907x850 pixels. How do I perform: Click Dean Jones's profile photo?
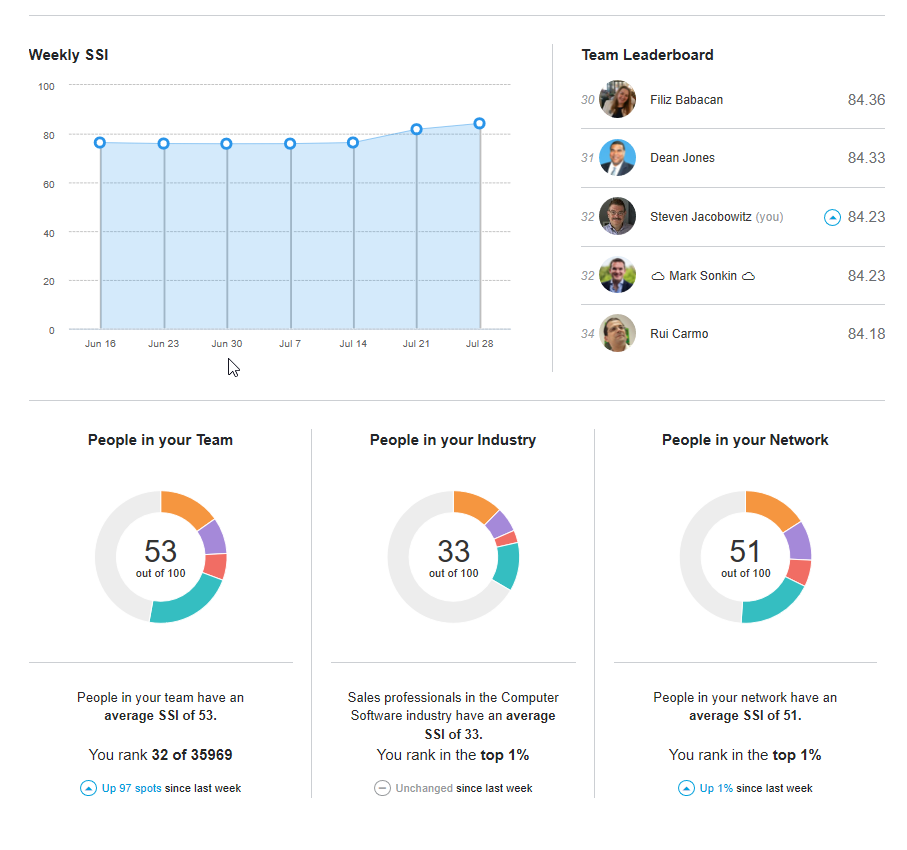tap(617, 158)
